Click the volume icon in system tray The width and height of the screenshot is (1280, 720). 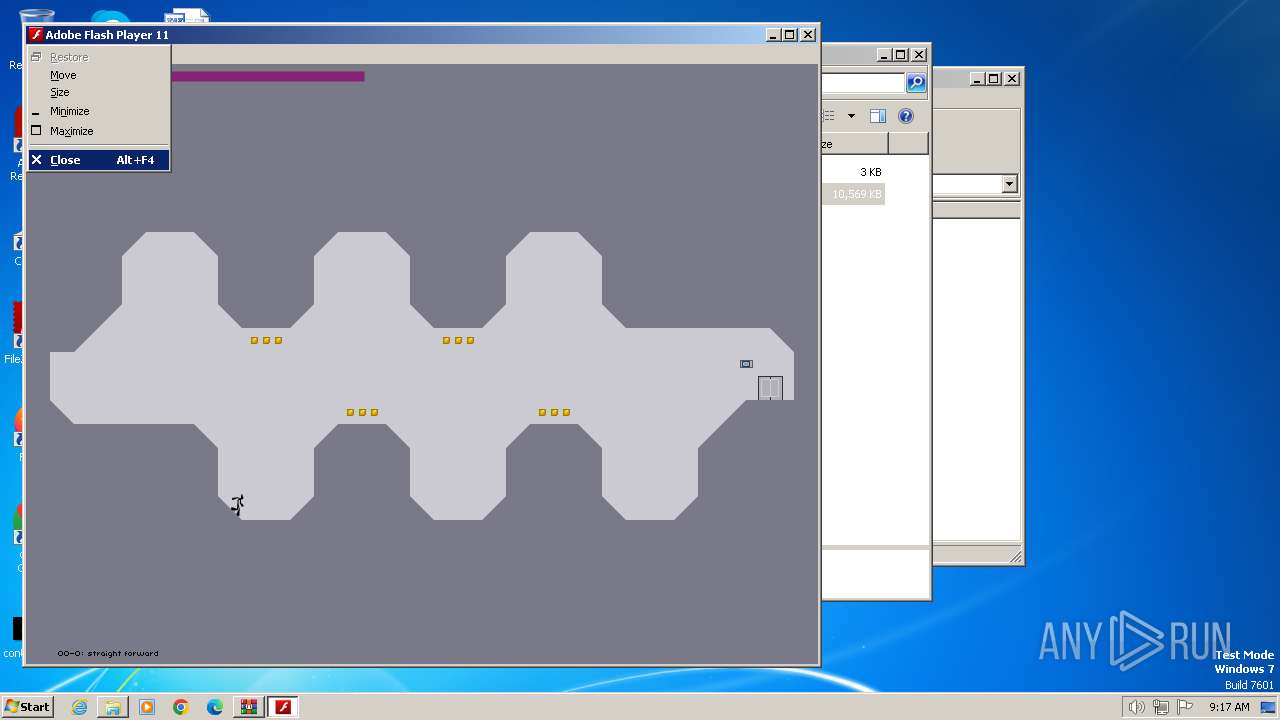point(1136,707)
